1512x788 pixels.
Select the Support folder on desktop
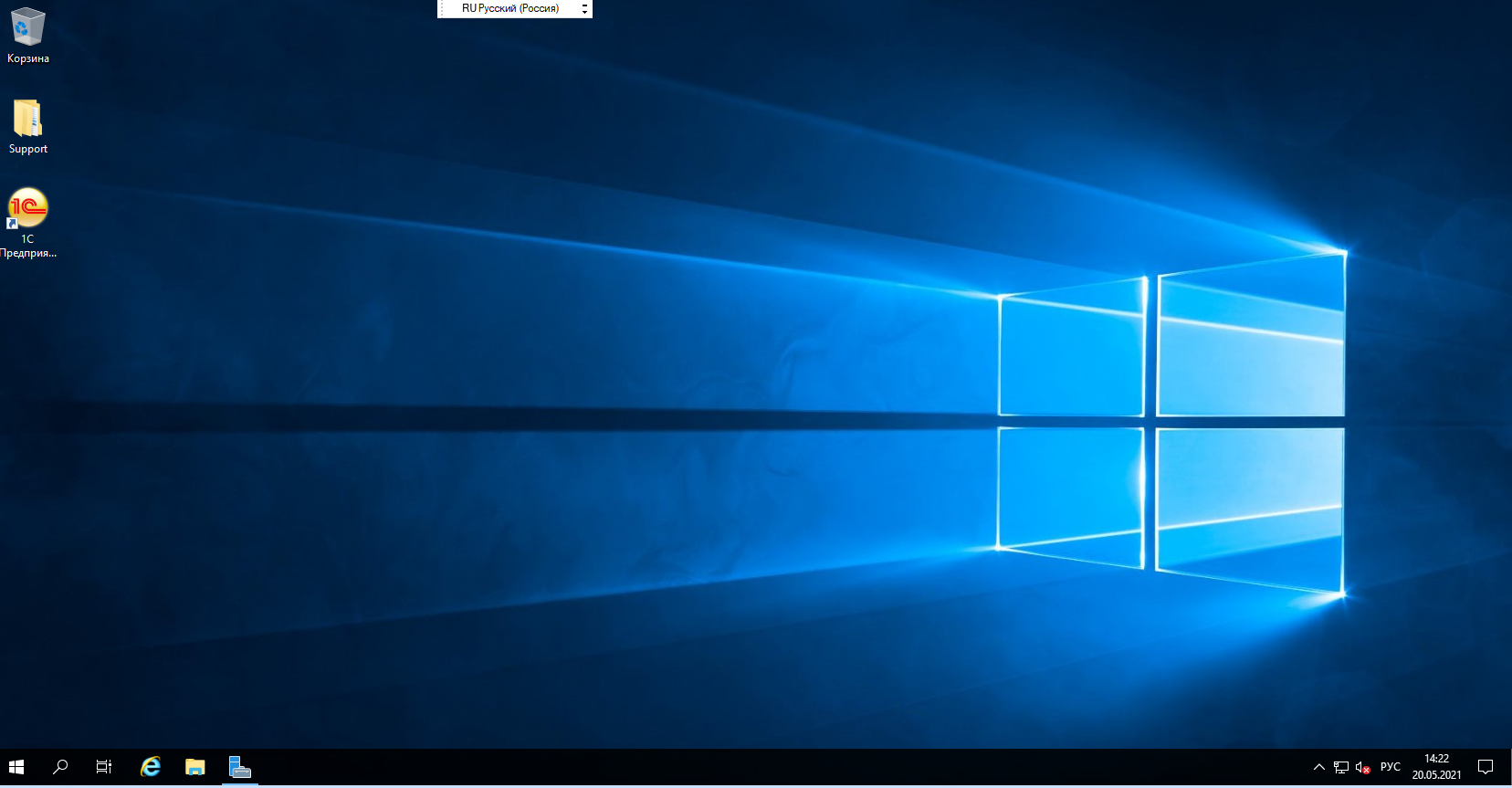28,127
